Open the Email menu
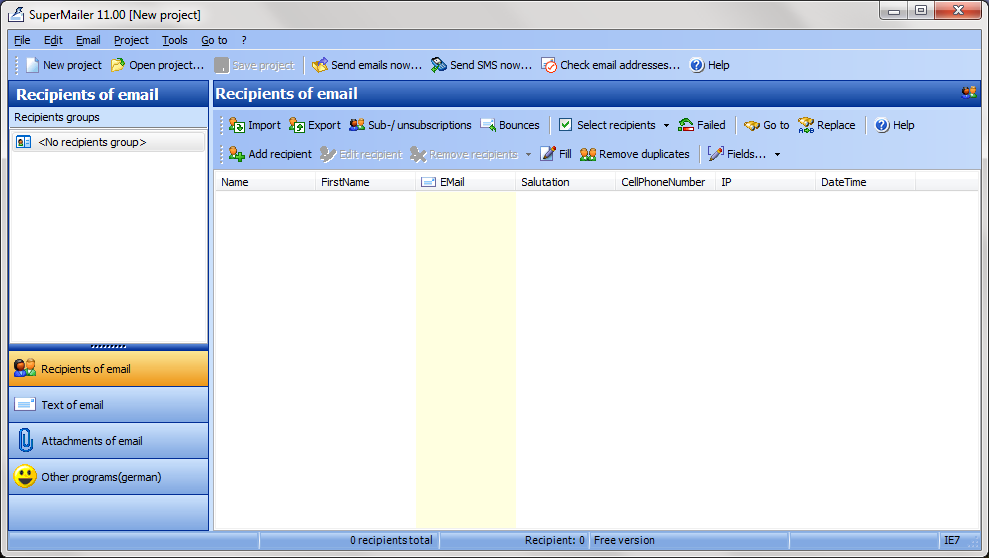The image size is (989, 558). coord(88,40)
